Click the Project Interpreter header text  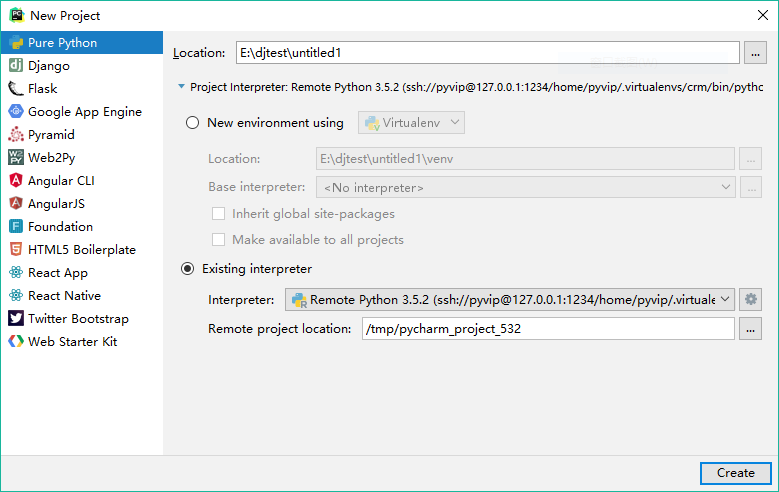tap(476, 87)
